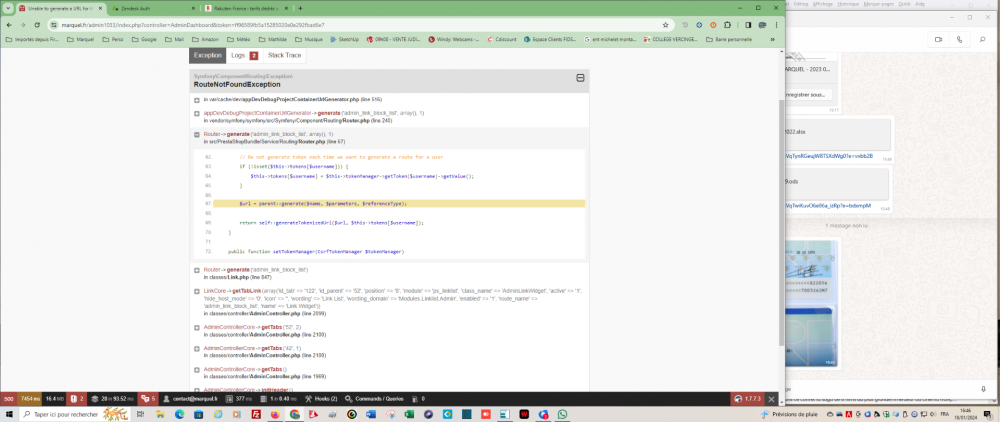Image resolution: width=1000 pixels, height=422 pixels.
Task: Open the translation panel icon showing 5
Action: click(148, 399)
